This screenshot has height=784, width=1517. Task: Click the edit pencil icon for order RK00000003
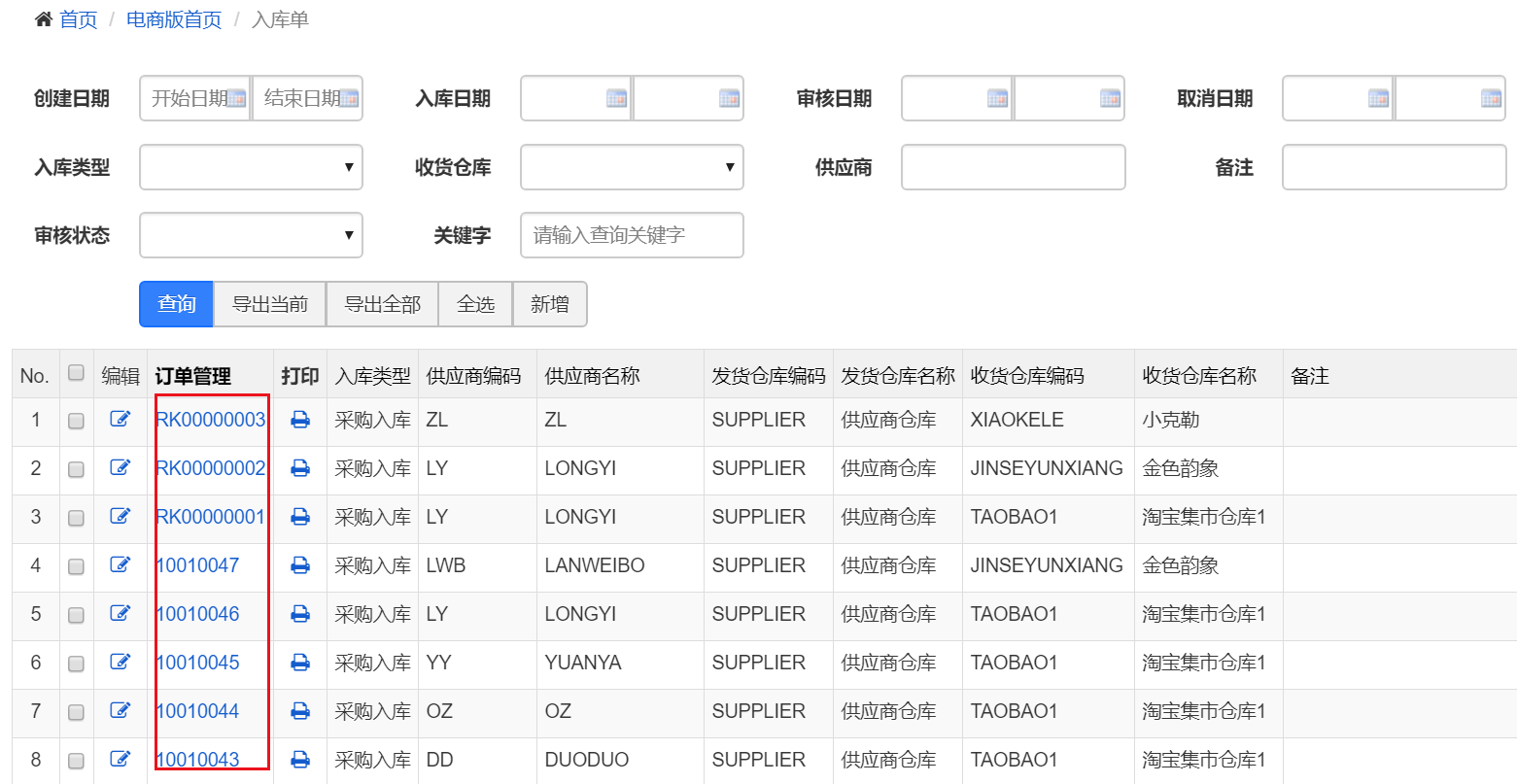(x=121, y=420)
